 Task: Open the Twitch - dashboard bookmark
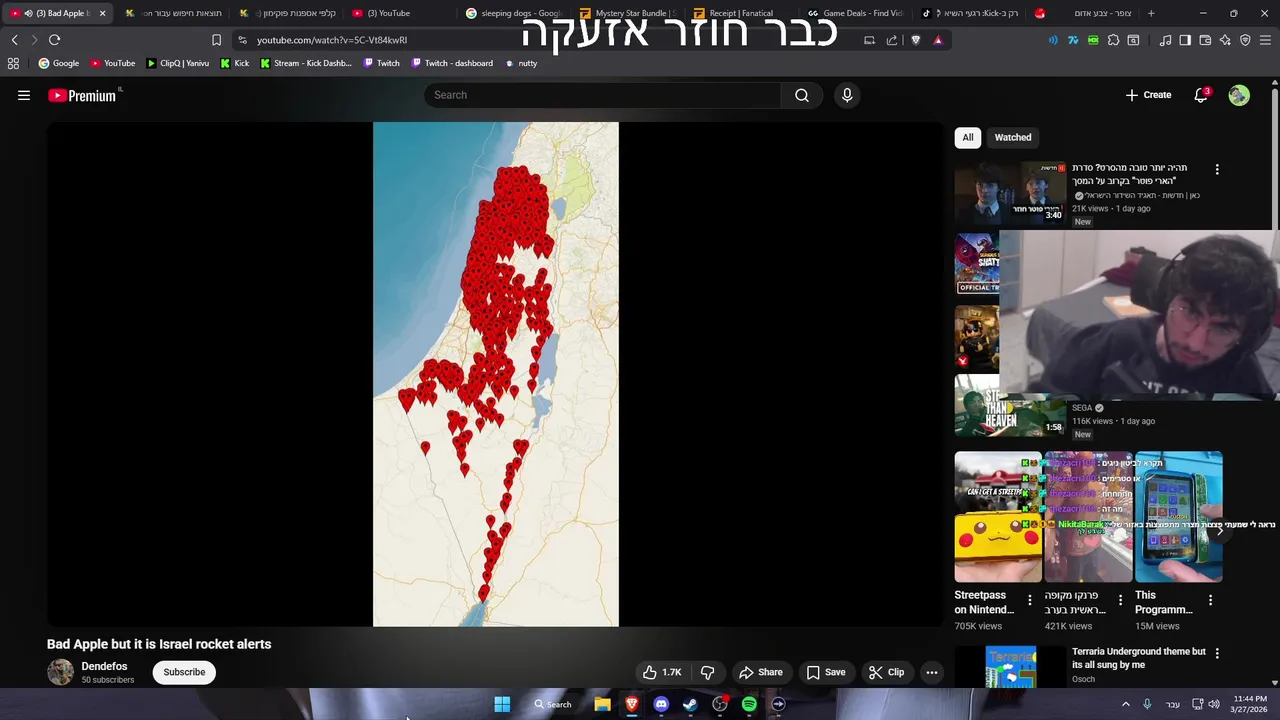[x=452, y=63]
